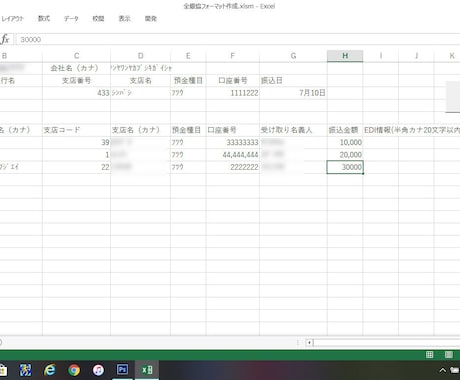The width and height of the screenshot is (460, 380).
Task: Select the 振込日 header cell
Action: (x=293, y=80)
